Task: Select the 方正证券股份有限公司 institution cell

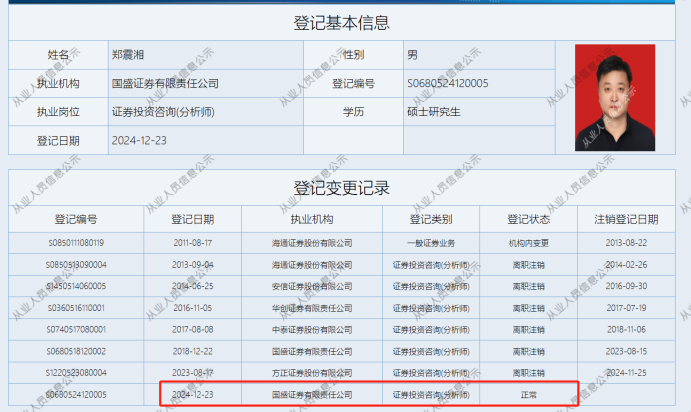Action: 312,373
